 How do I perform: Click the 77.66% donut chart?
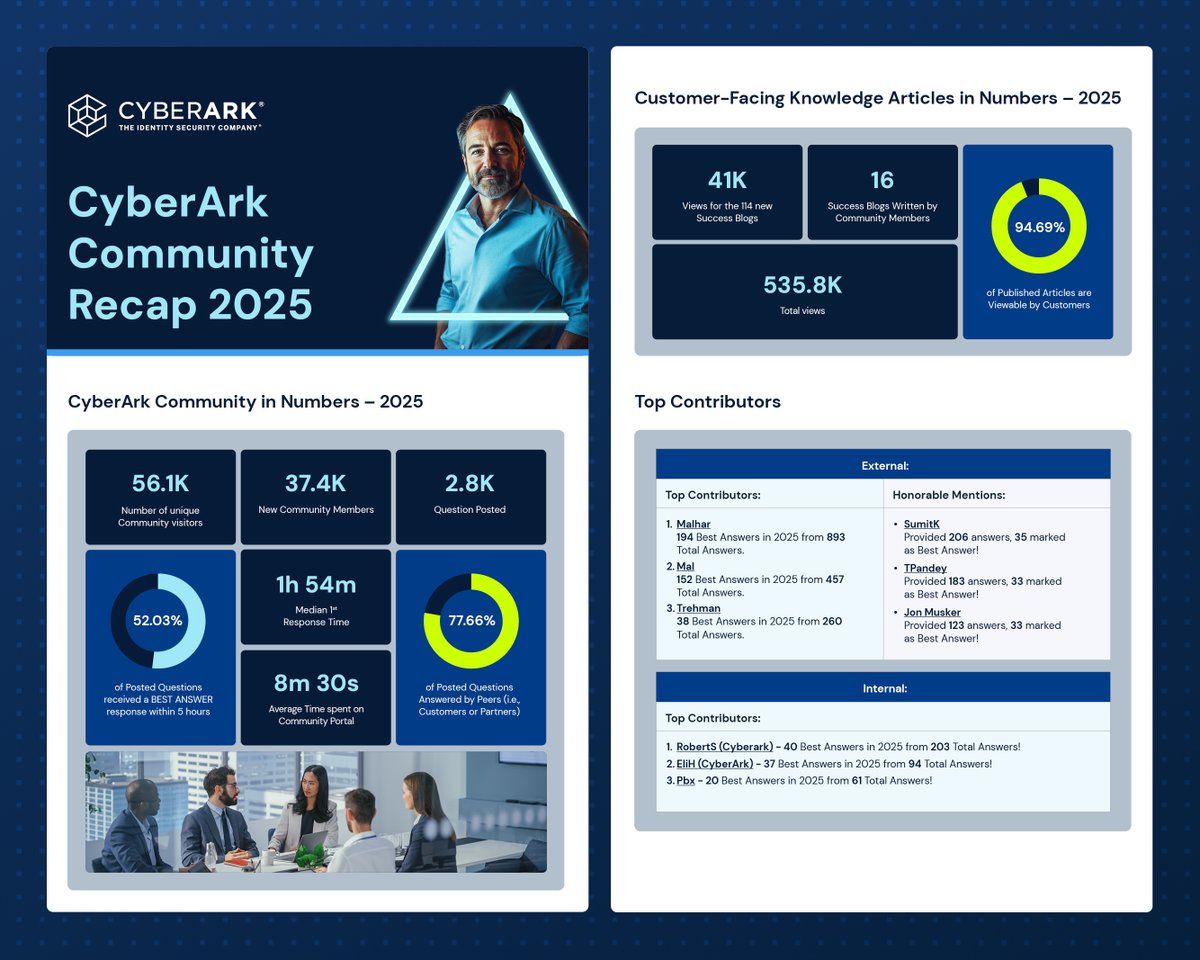coord(471,621)
